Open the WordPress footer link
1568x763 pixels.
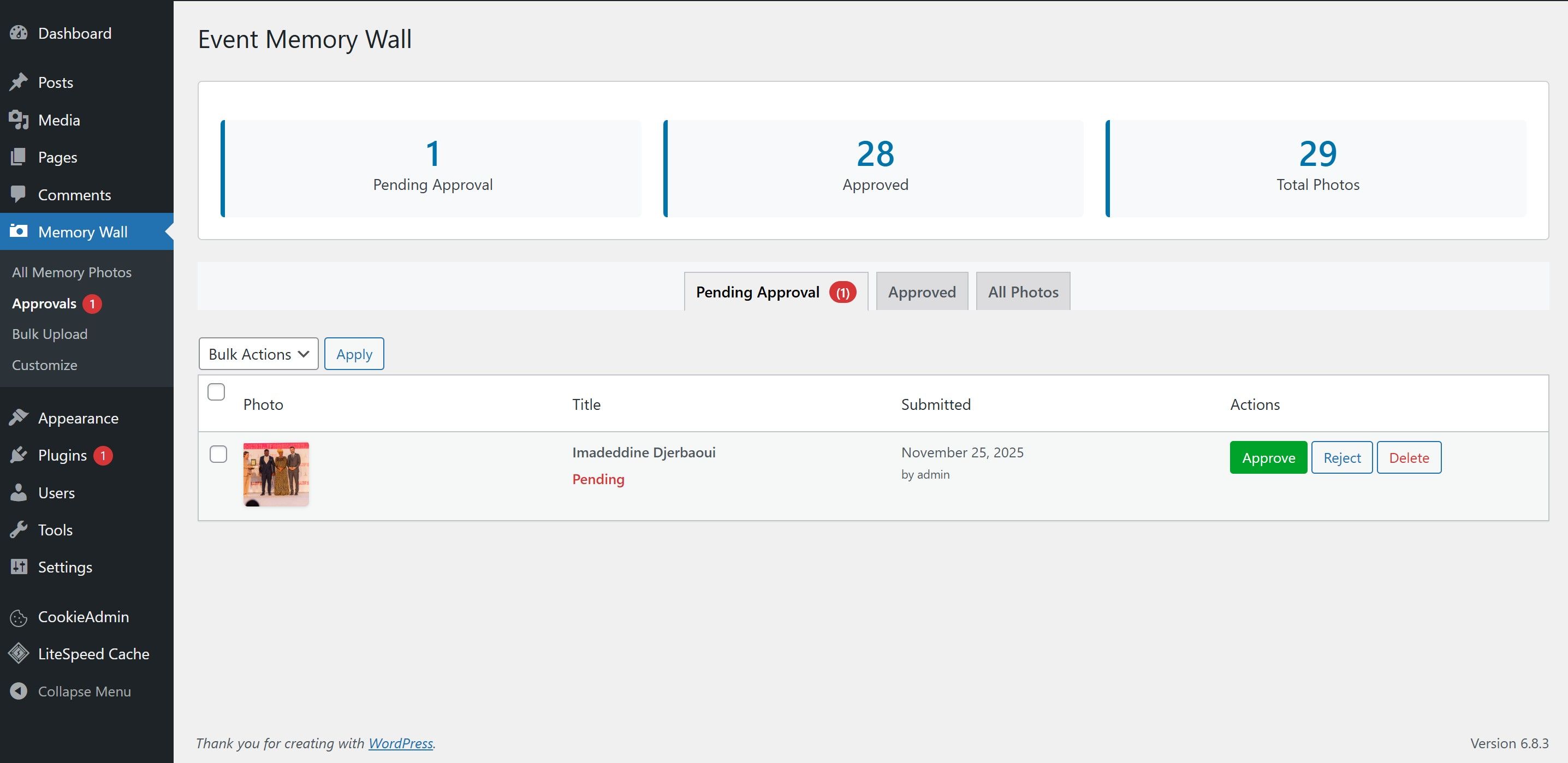point(401,743)
